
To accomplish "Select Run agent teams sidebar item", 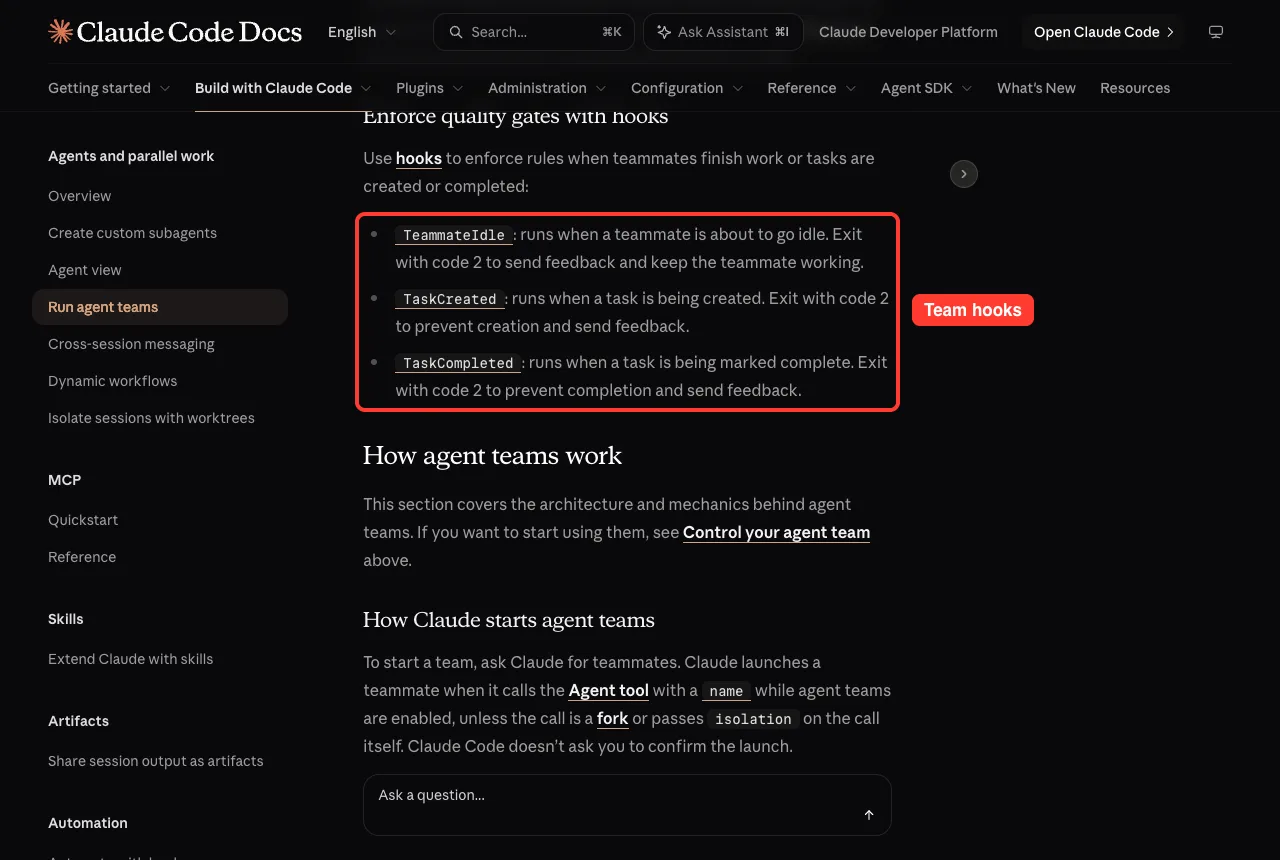I will (160, 307).
